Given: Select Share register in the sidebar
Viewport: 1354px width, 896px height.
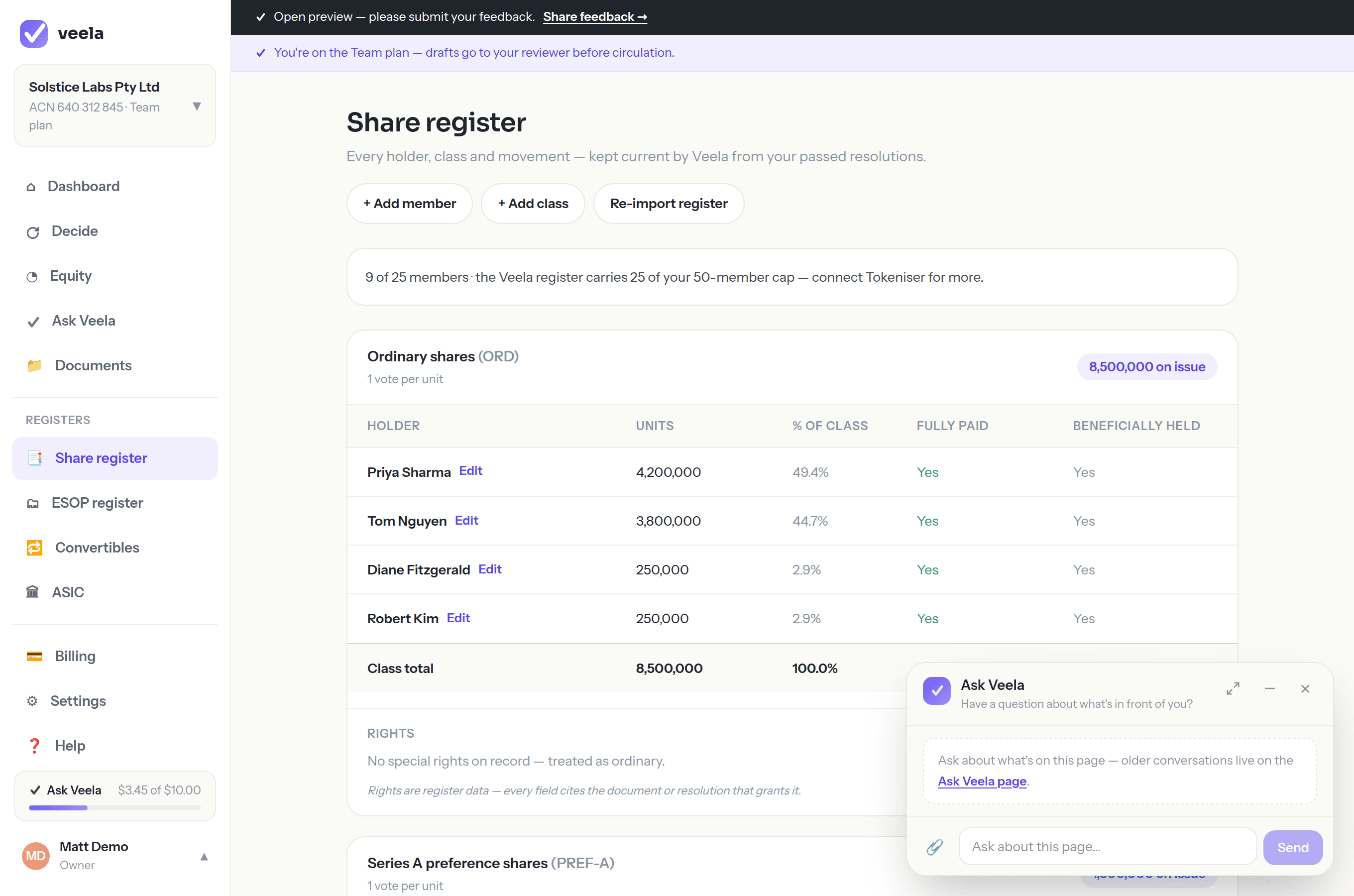Looking at the screenshot, I should pyautogui.click(x=115, y=458).
